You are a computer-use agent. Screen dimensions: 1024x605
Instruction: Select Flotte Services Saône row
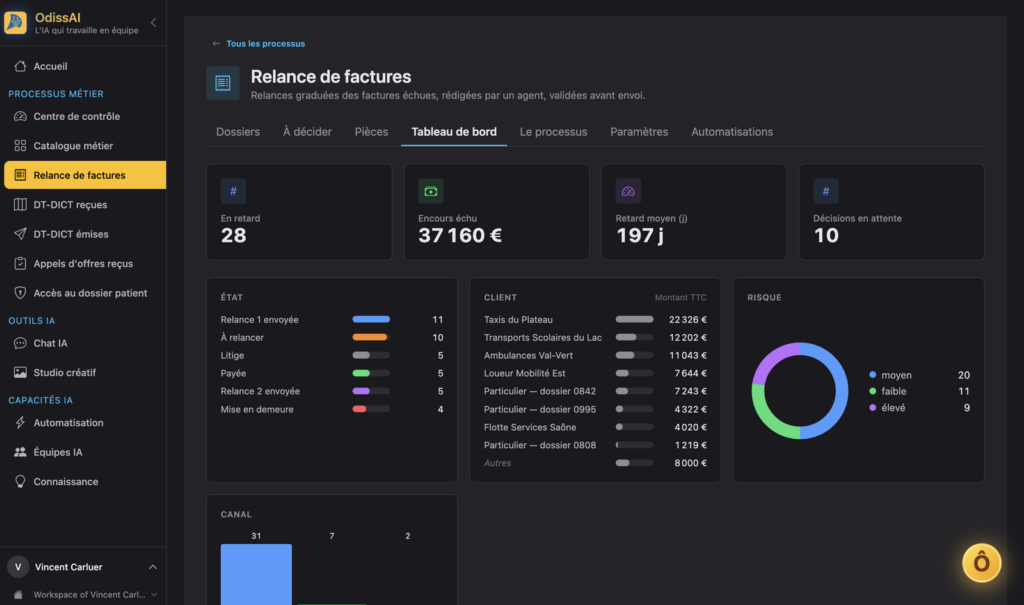[x=595, y=427]
